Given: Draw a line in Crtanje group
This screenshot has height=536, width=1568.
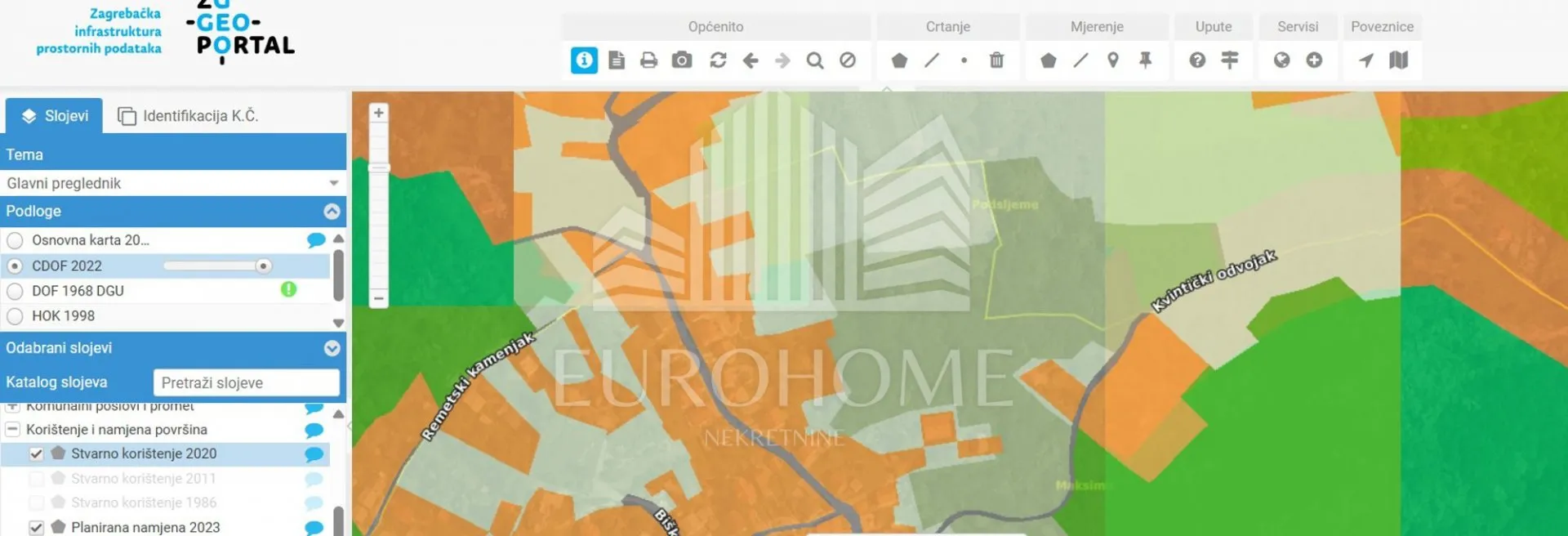Looking at the screenshot, I should pyautogui.click(x=932, y=60).
